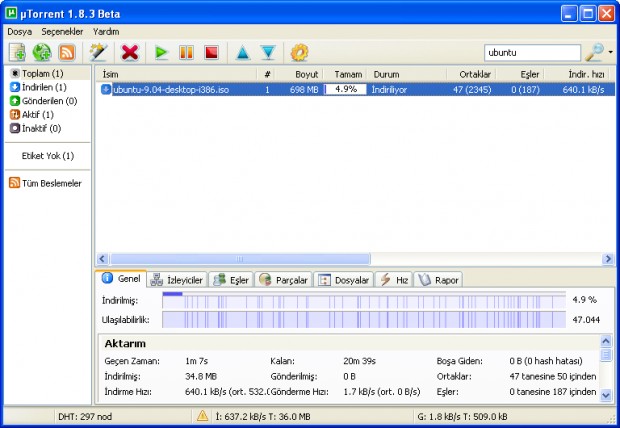Screen dimensions: 620x428
Task: Click download speed İ: 637.2 kB/s status
Action: (x=263, y=417)
